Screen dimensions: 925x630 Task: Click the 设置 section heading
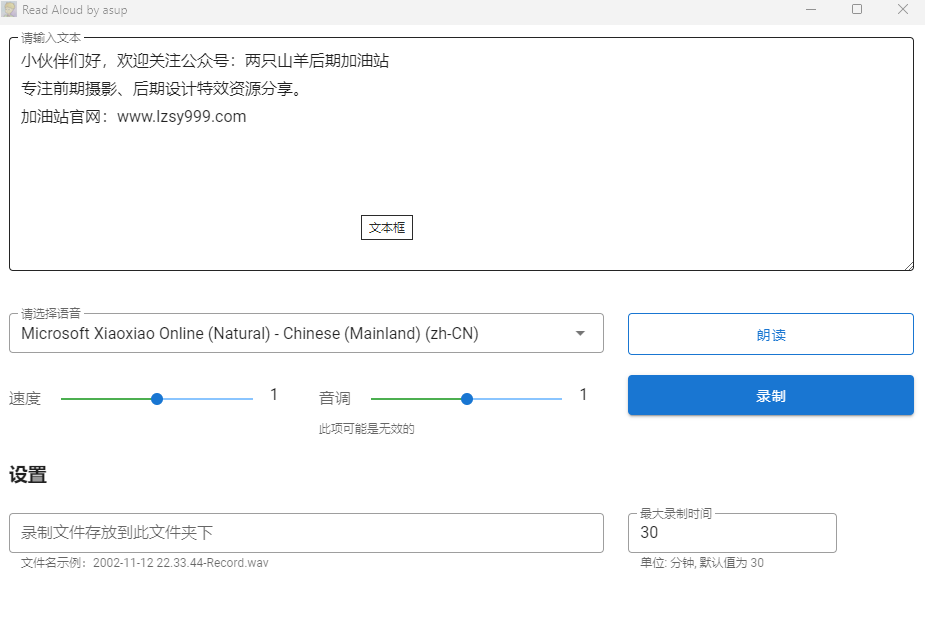[28, 476]
